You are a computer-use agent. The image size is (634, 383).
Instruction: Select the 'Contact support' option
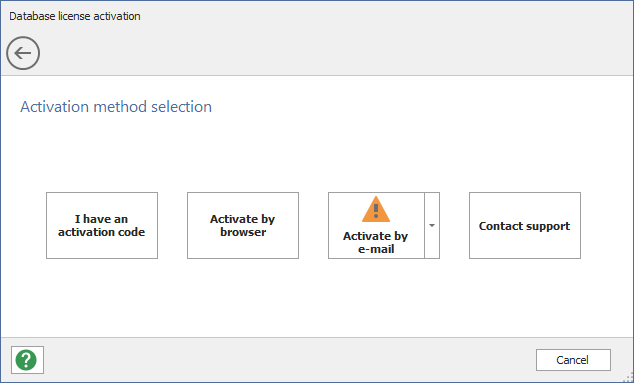click(x=525, y=225)
